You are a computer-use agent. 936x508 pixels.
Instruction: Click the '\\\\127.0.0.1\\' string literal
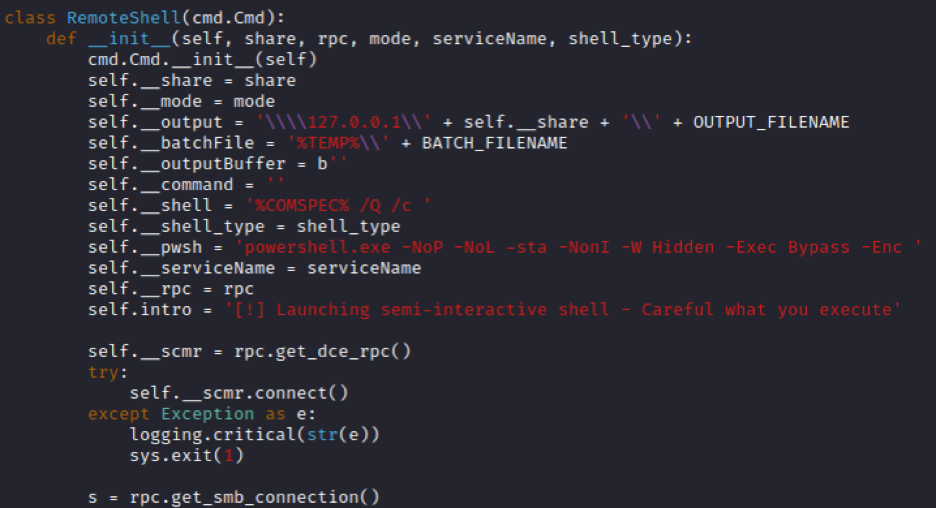click(x=343, y=122)
